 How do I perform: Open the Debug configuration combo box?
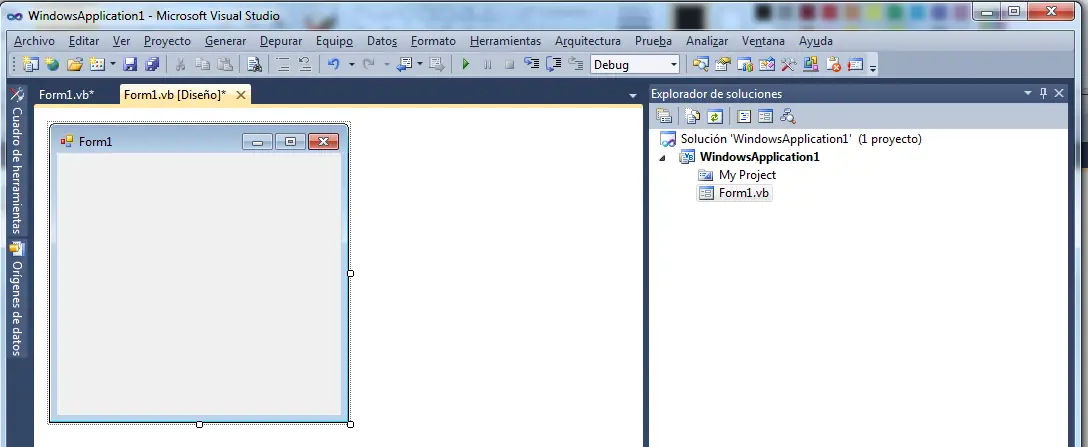point(635,65)
